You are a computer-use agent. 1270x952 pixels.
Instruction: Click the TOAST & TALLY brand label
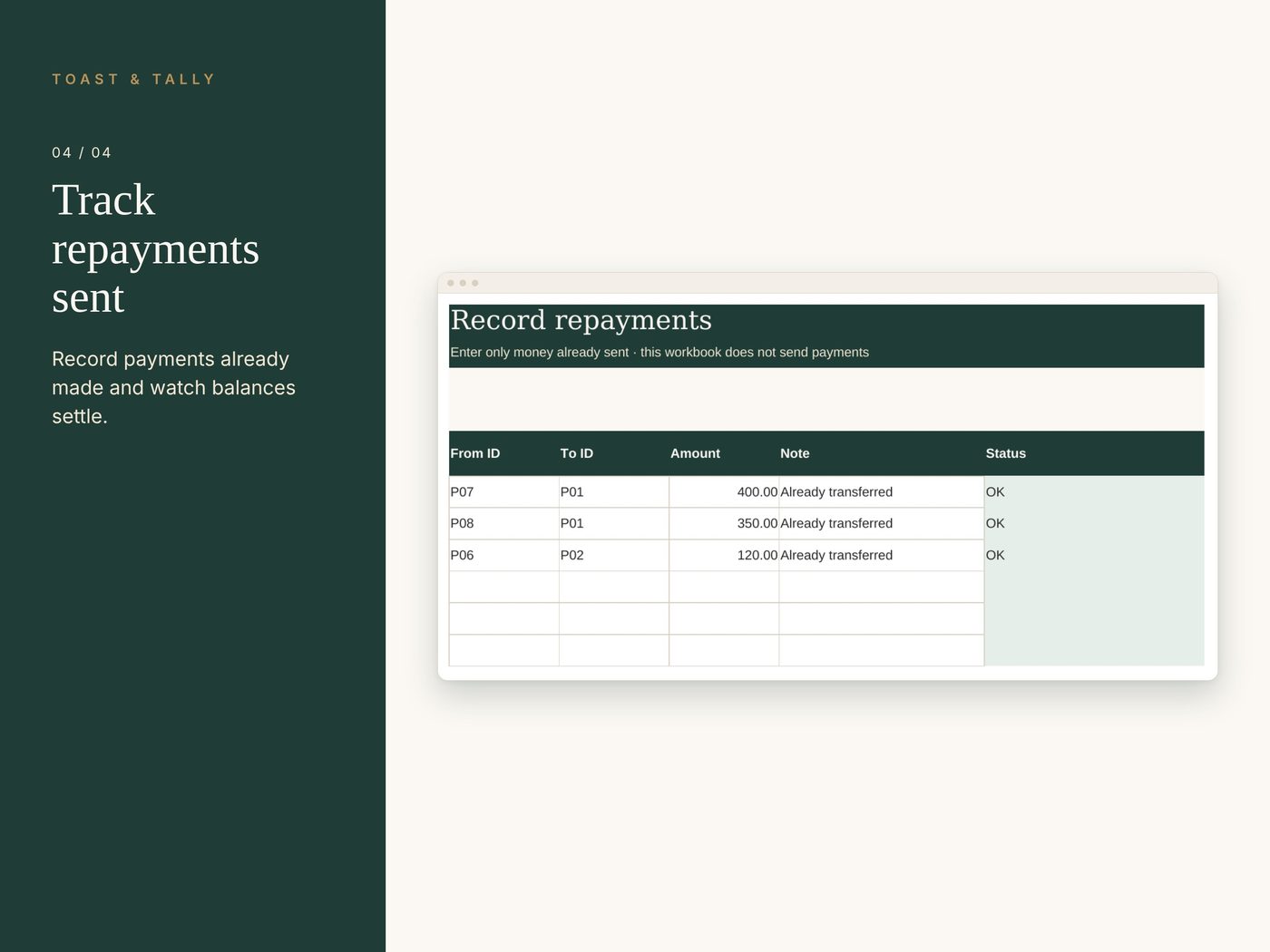pyautogui.click(x=133, y=80)
